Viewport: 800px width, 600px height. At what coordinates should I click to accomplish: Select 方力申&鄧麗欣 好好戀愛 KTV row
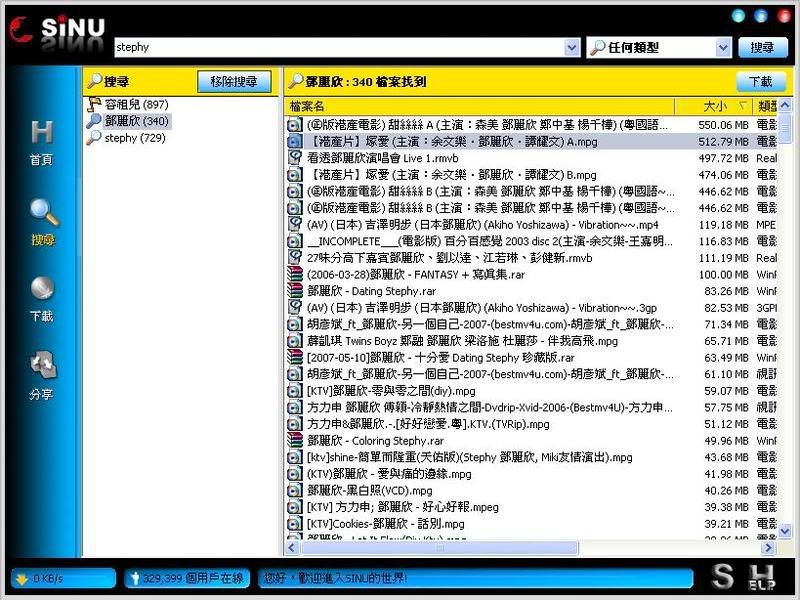pos(531,424)
